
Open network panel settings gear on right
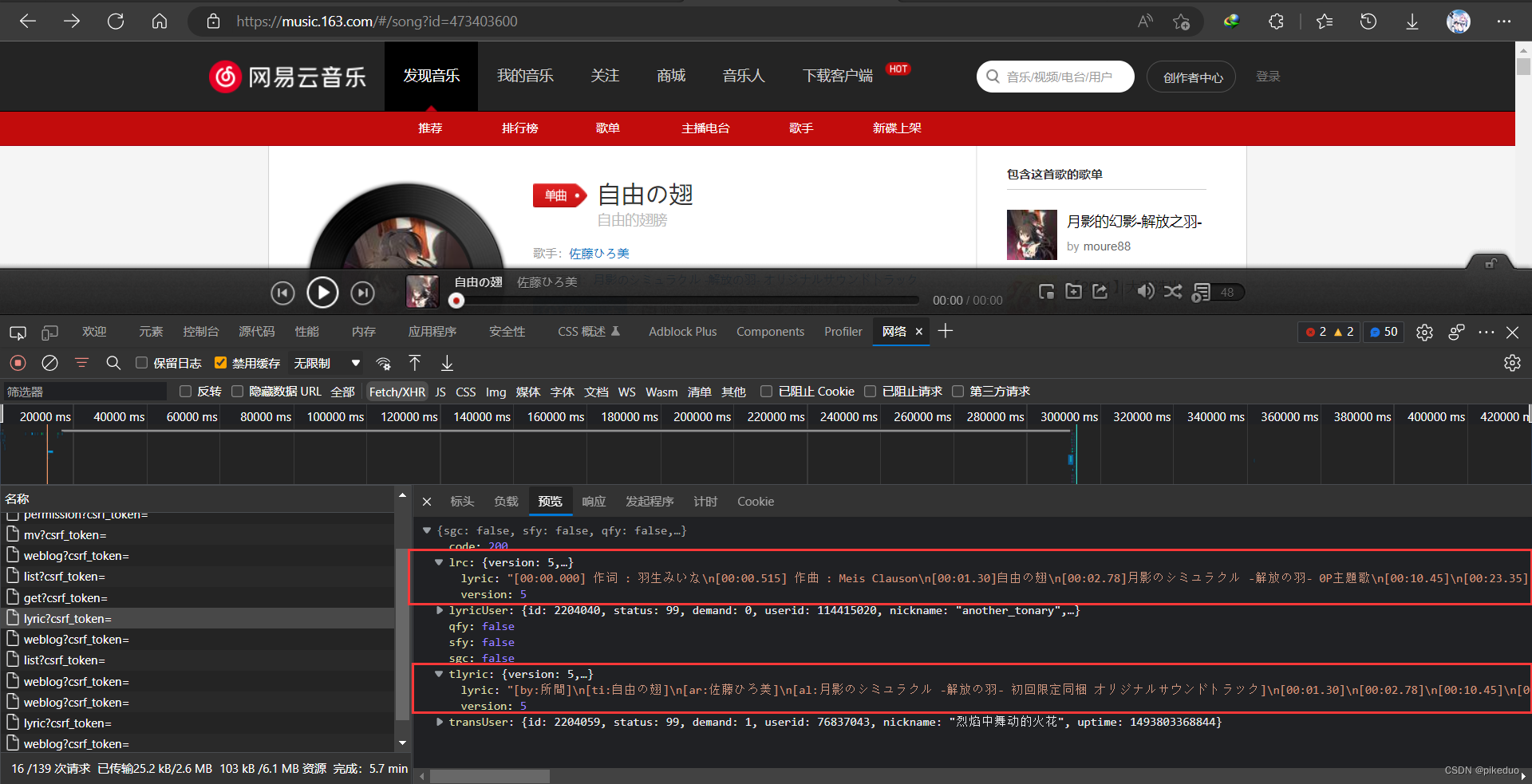pyautogui.click(x=1512, y=363)
